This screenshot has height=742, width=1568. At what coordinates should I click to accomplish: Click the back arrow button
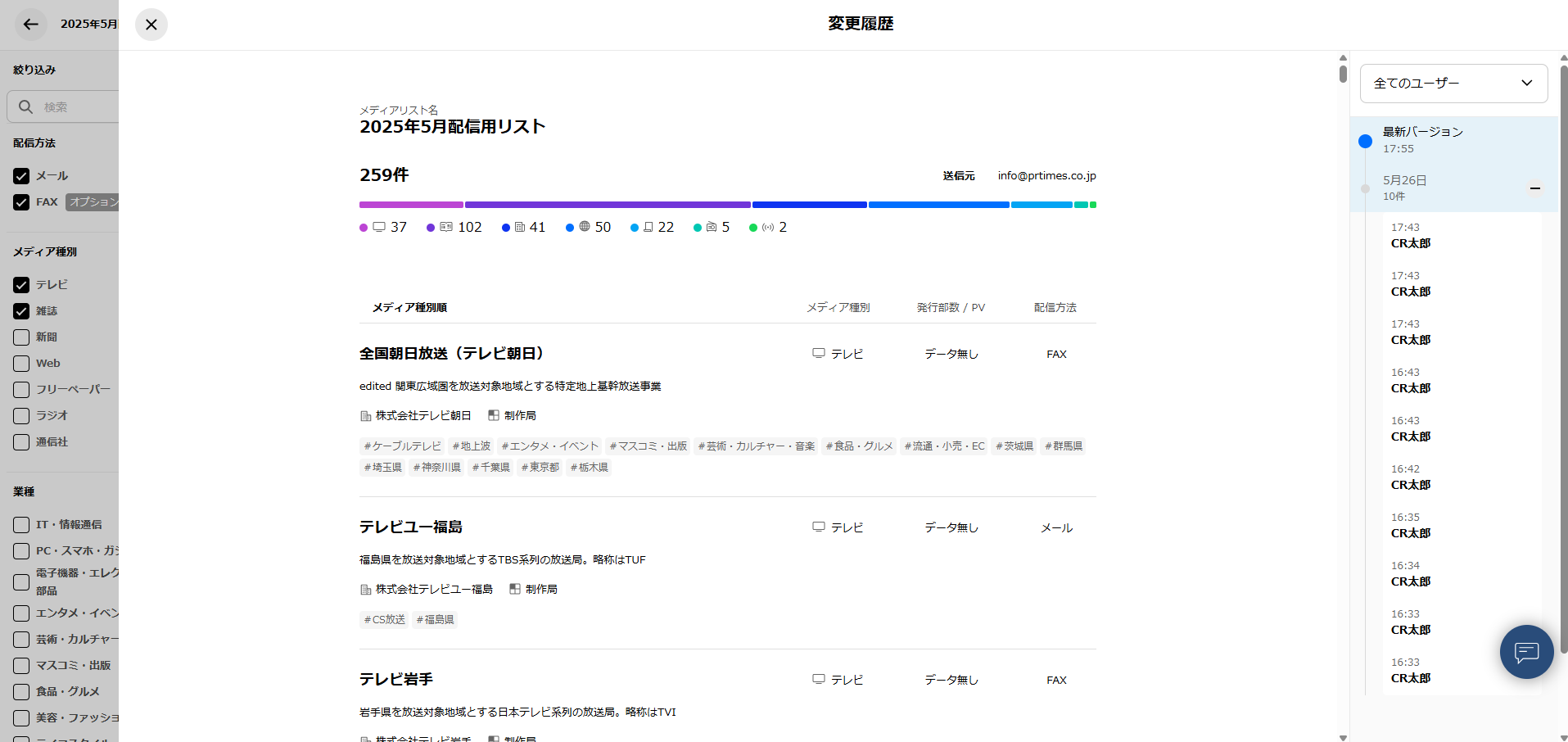point(31,25)
